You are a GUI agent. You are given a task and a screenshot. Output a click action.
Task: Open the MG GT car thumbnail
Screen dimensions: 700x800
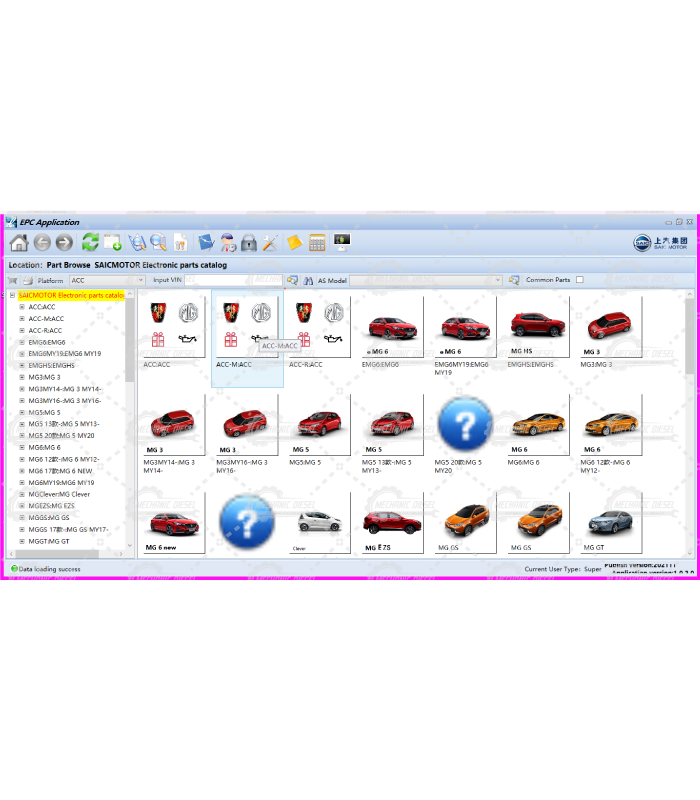pos(610,523)
